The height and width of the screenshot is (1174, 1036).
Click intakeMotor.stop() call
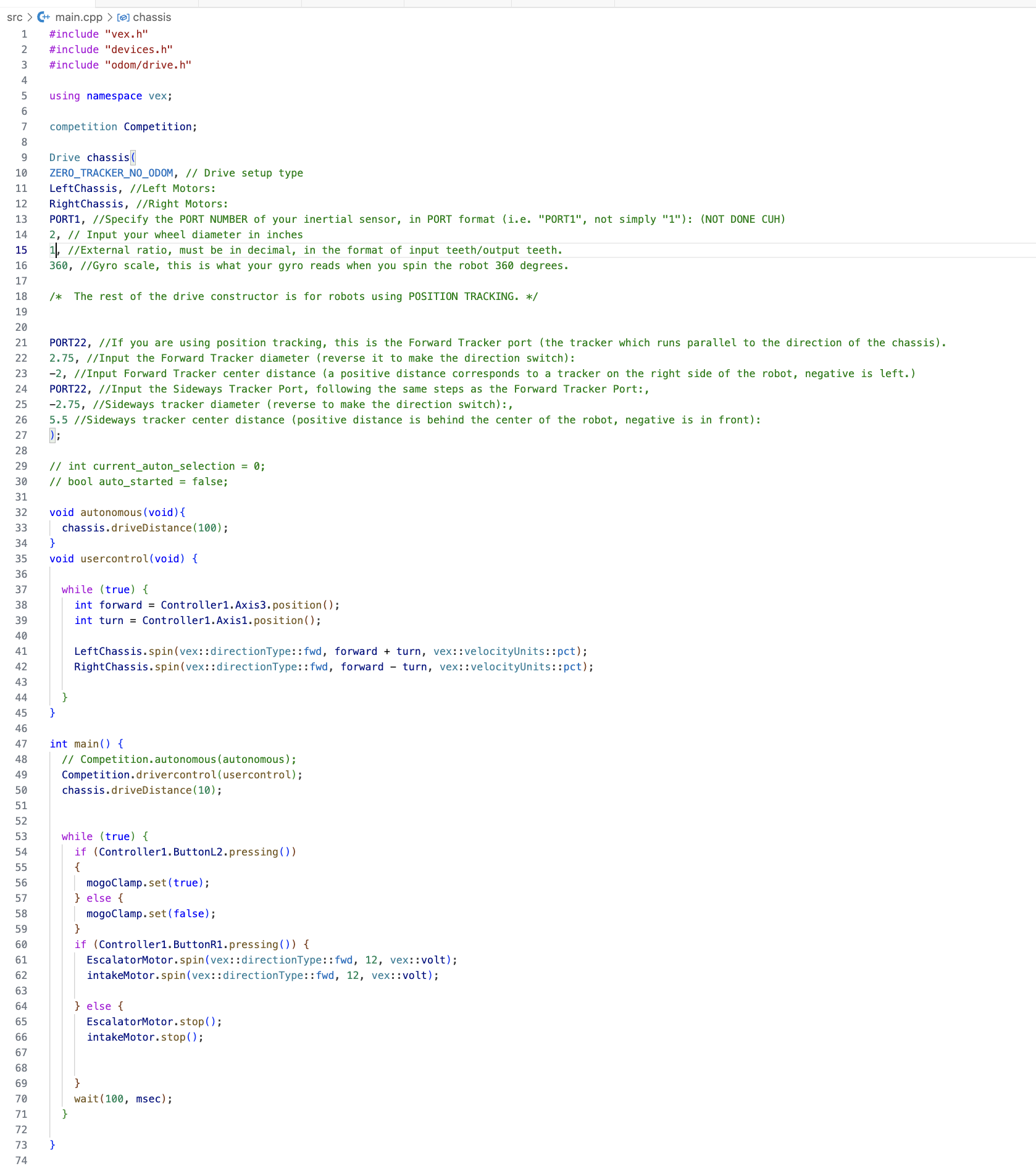point(145,1037)
